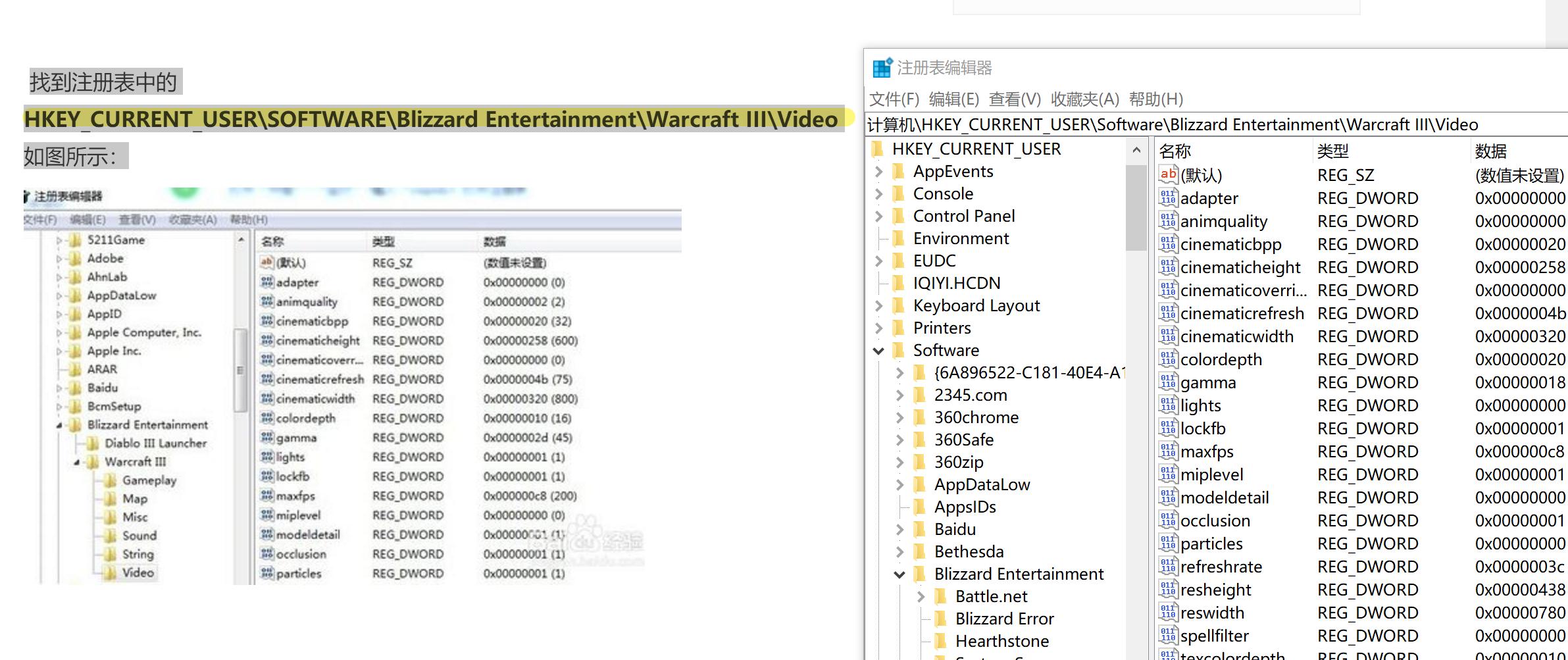1568x660 pixels.
Task: Expand the Battle.net subkey
Action: tap(921, 597)
